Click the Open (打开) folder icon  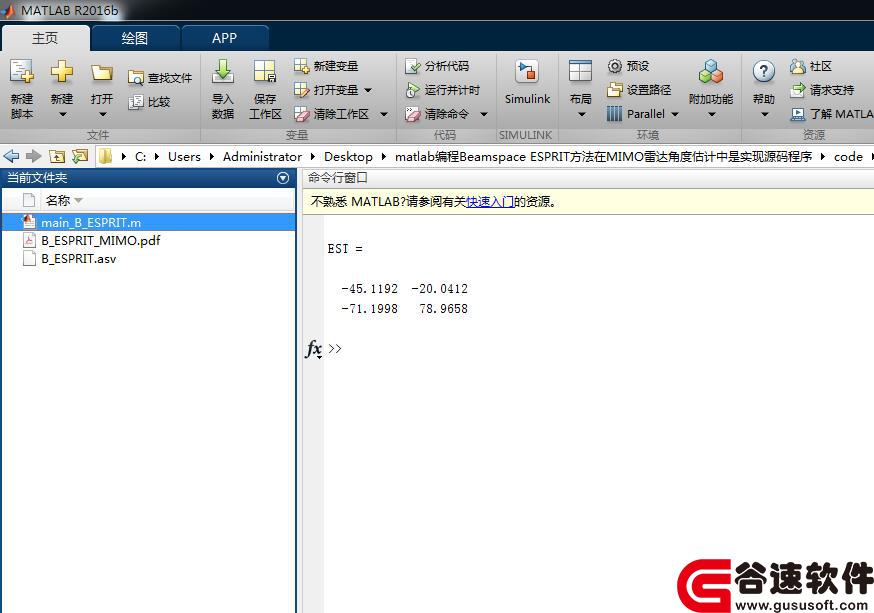pyautogui.click(x=102, y=72)
